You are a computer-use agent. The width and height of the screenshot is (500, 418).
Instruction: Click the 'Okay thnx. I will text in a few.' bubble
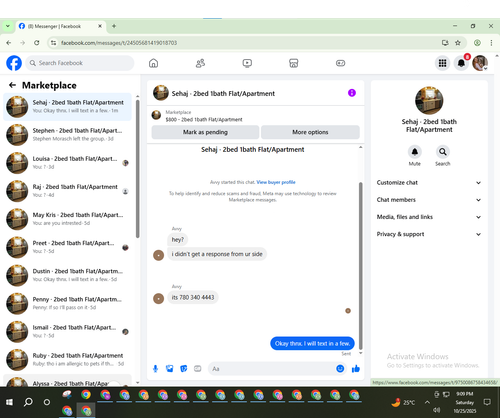[x=312, y=343]
